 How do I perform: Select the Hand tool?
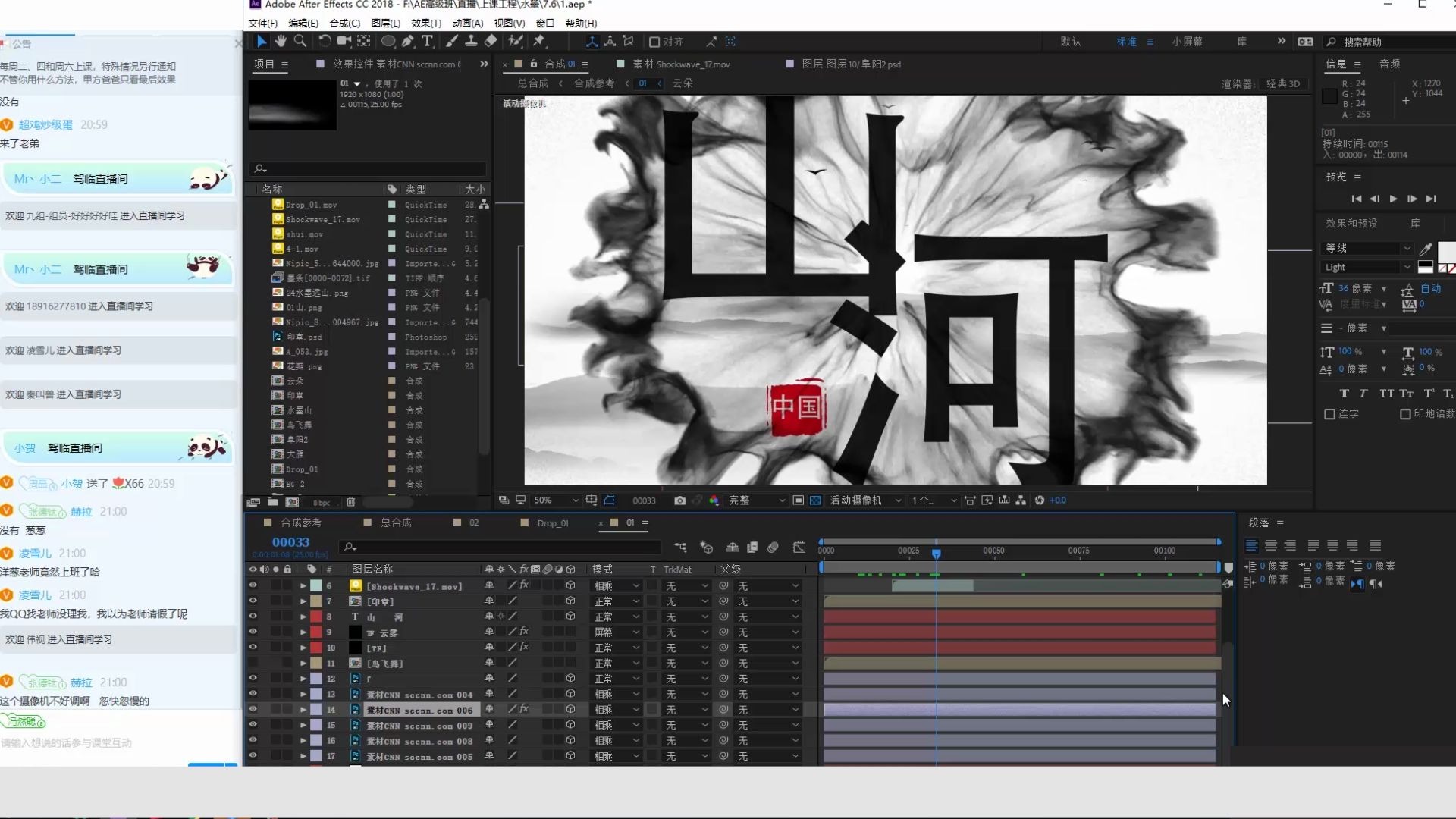[281, 41]
